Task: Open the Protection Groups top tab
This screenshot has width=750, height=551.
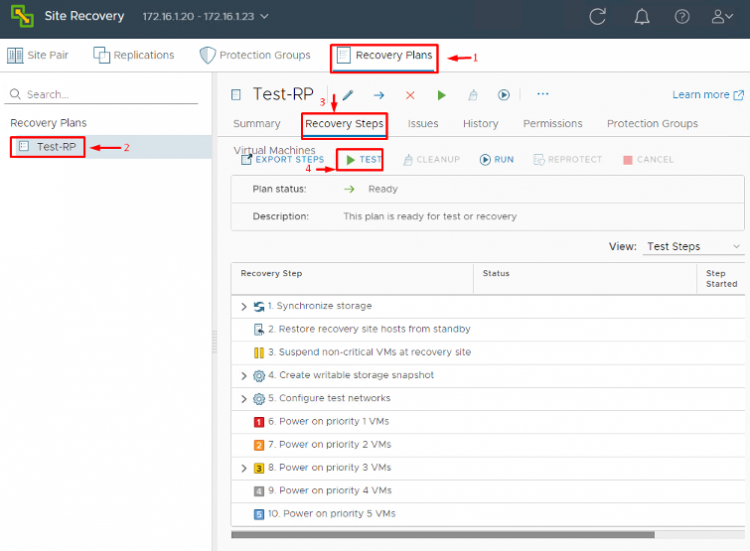Action: pos(255,55)
